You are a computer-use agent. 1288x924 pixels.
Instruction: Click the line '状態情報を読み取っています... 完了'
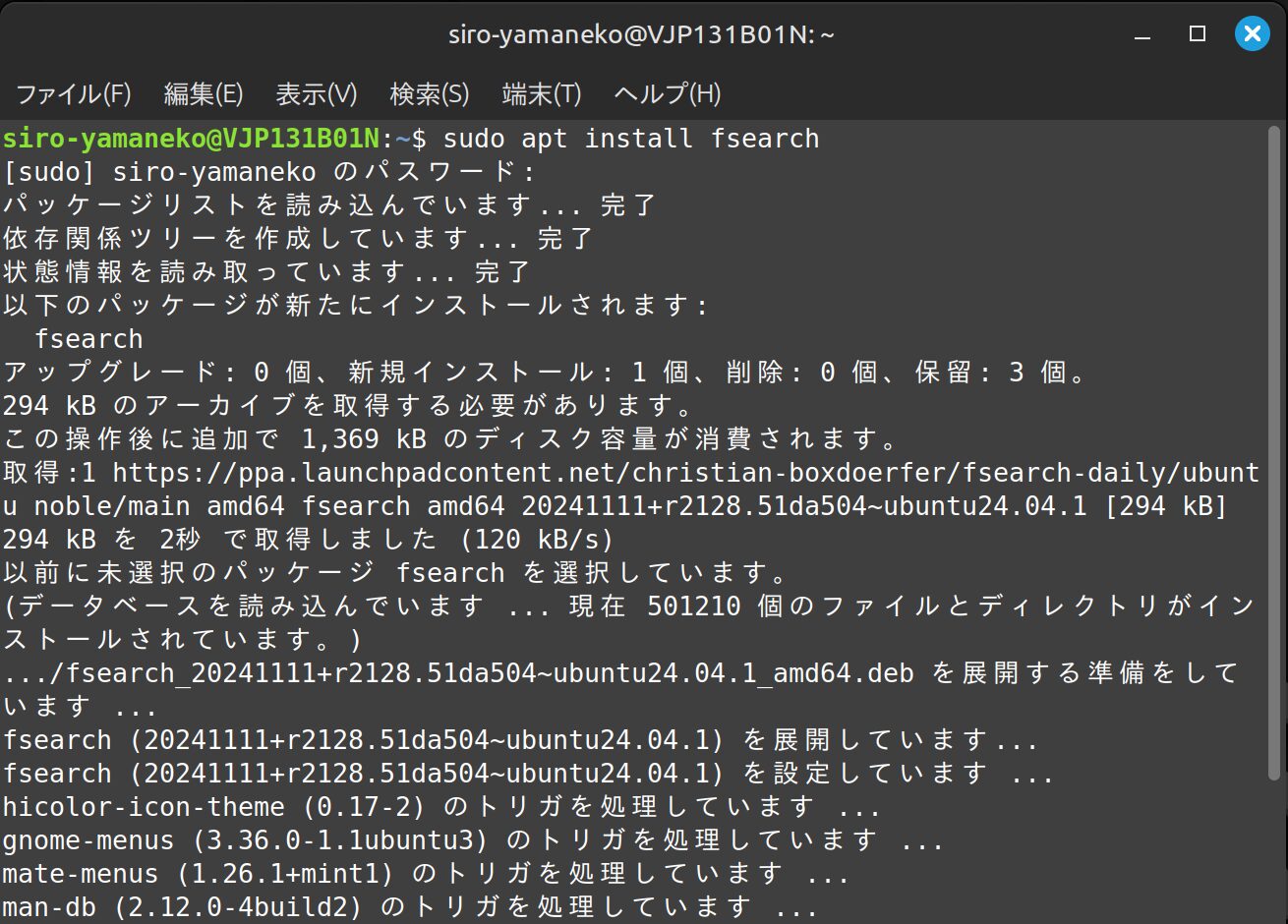[x=266, y=272]
